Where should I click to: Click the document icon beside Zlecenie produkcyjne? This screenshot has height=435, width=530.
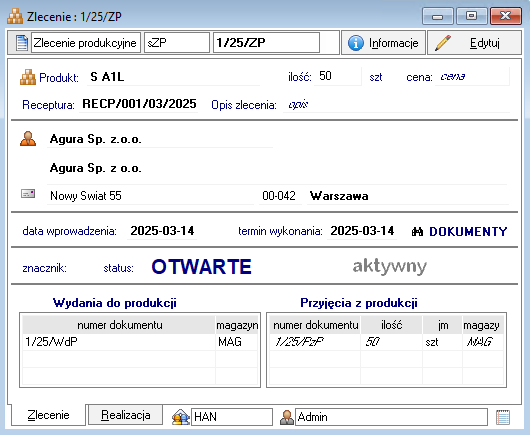click(x=22, y=43)
